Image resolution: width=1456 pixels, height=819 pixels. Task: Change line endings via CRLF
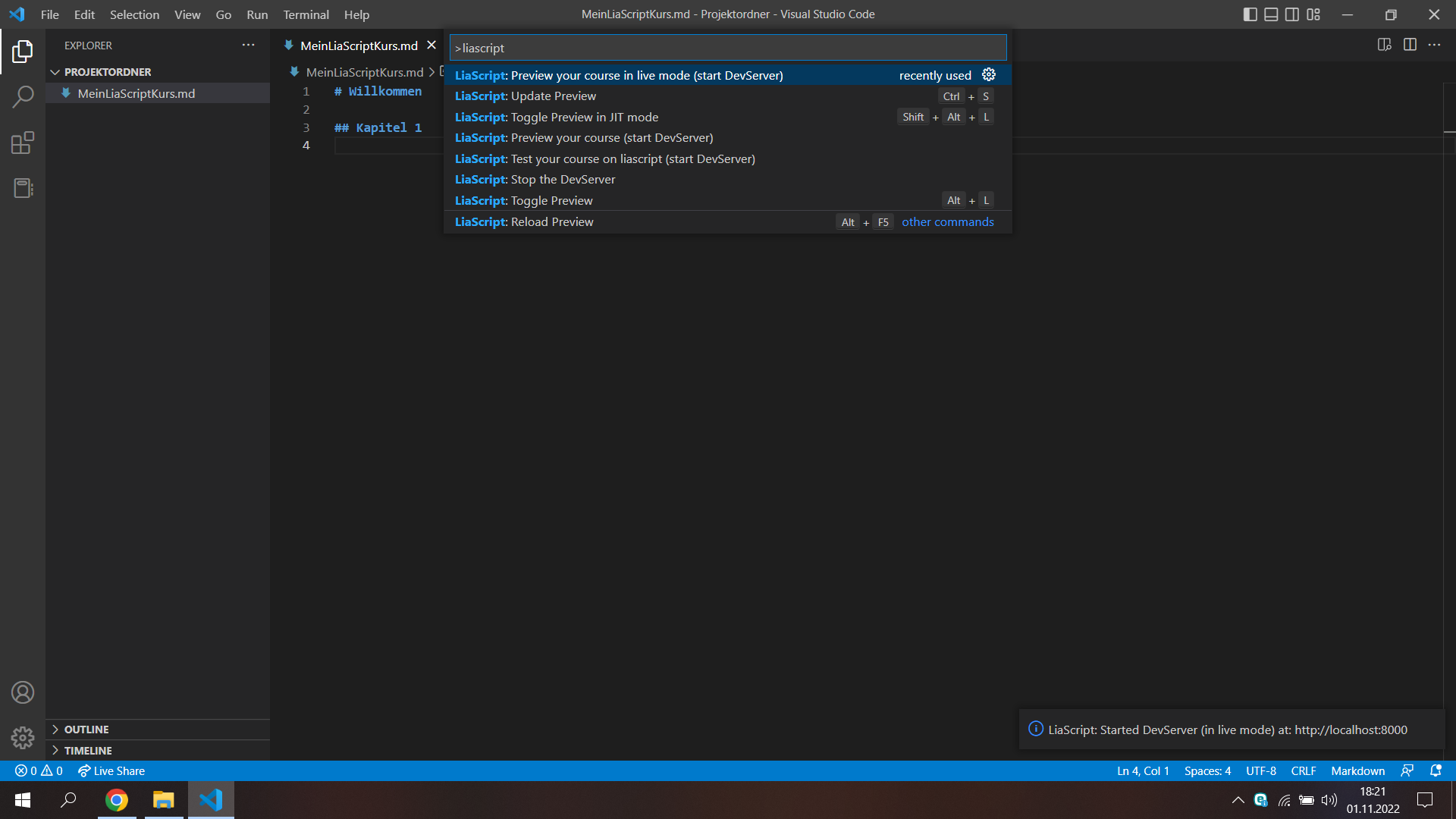point(1303,770)
